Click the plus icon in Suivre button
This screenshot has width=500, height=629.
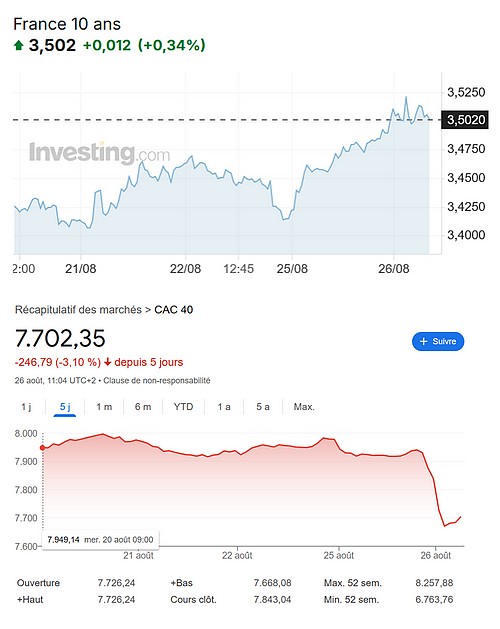click(x=423, y=341)
